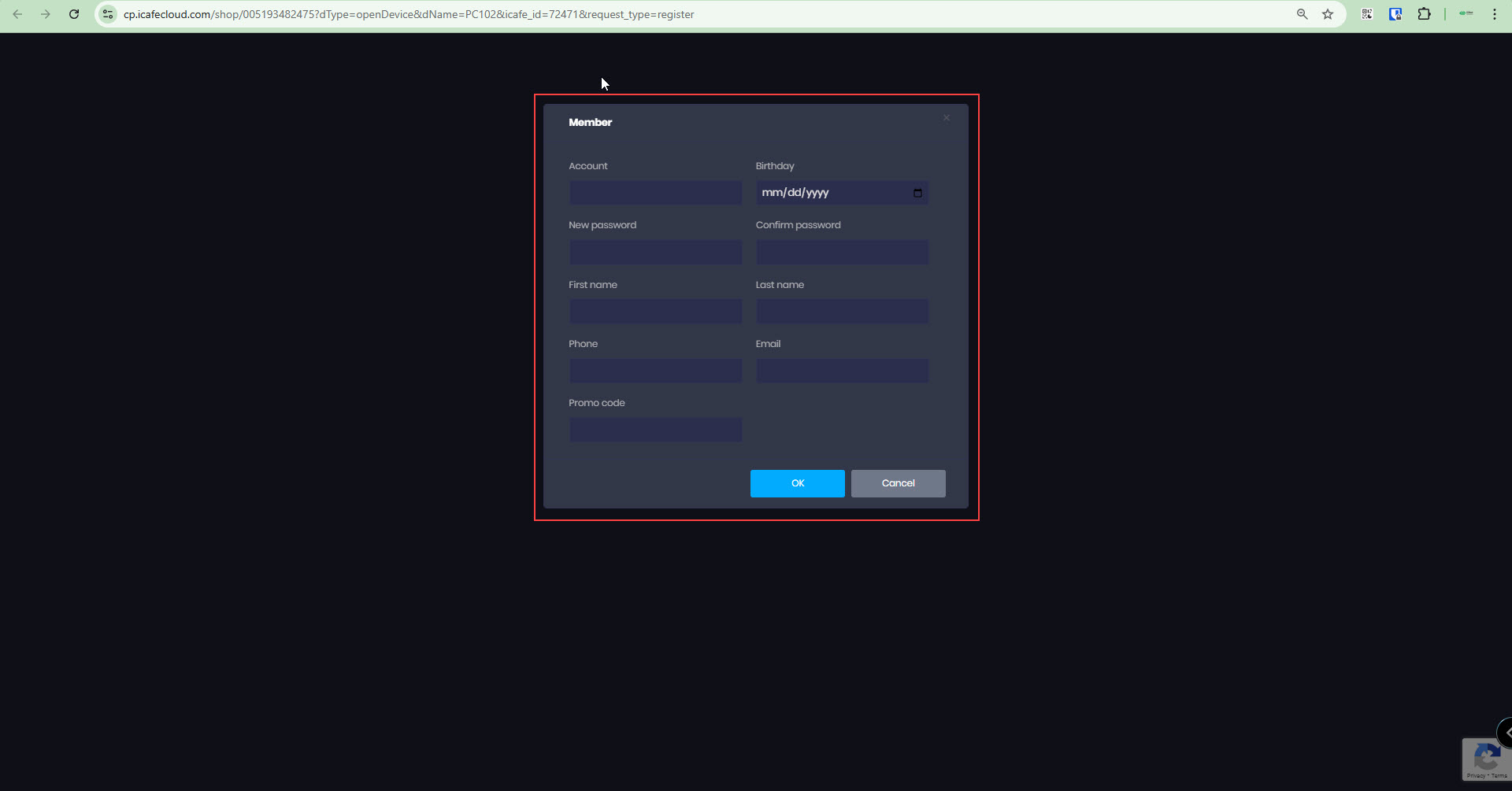The width and height of the screenshot is (1512, 791).
Task: Expand the black side panel arrow
Action: click(1506, 733)
